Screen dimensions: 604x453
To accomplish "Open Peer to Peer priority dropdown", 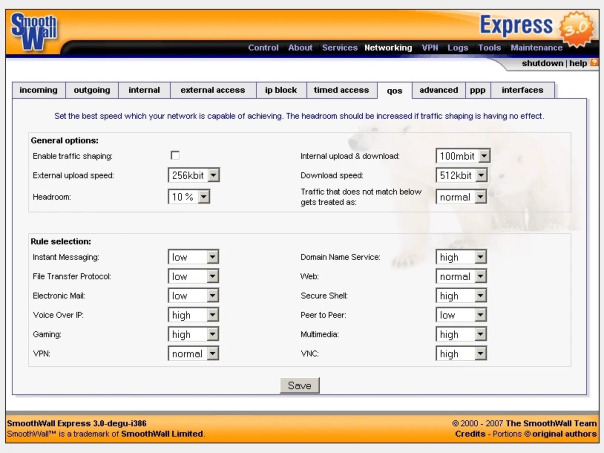I will tap(461, 315).
